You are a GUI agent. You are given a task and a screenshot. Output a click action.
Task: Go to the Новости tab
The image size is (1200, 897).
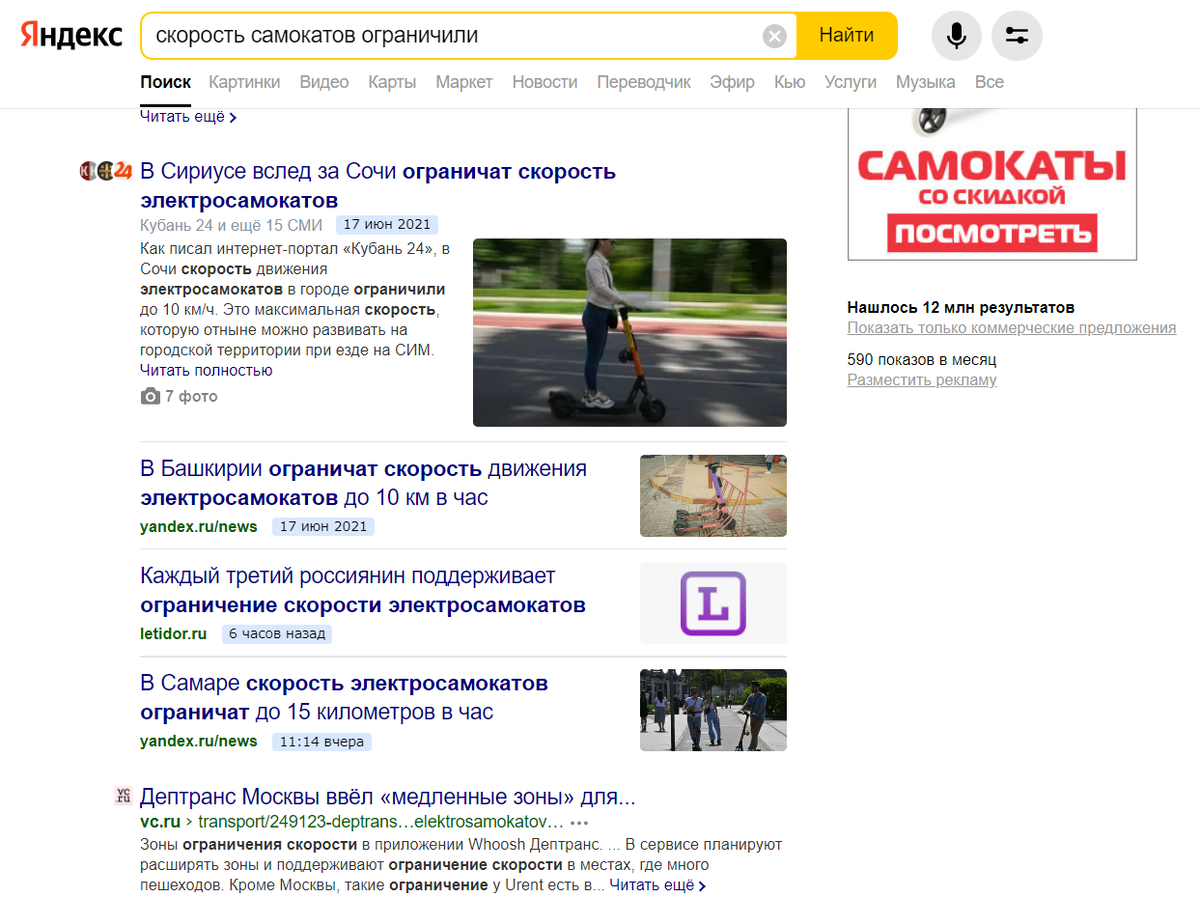click(x=545, y=82)
